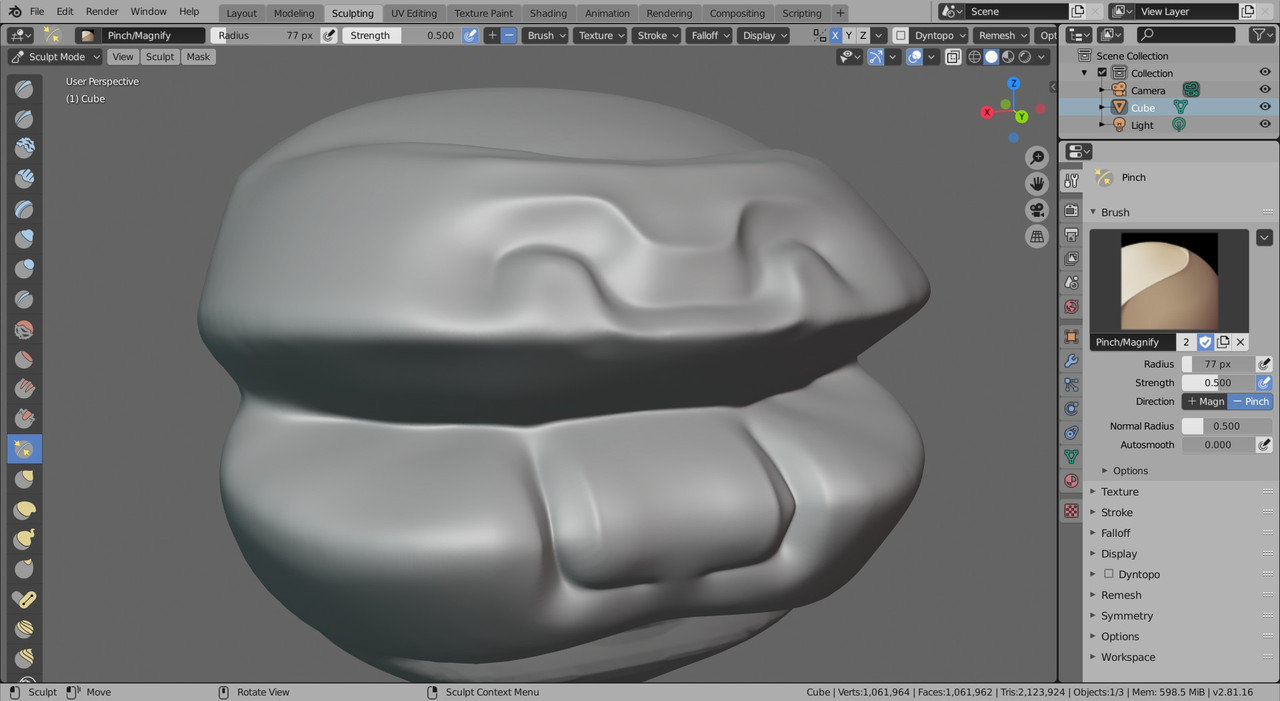Viewport: 1280px width, 701px height.
Task: Open the Remesh dropdown in header
Action: [1002, 35]
